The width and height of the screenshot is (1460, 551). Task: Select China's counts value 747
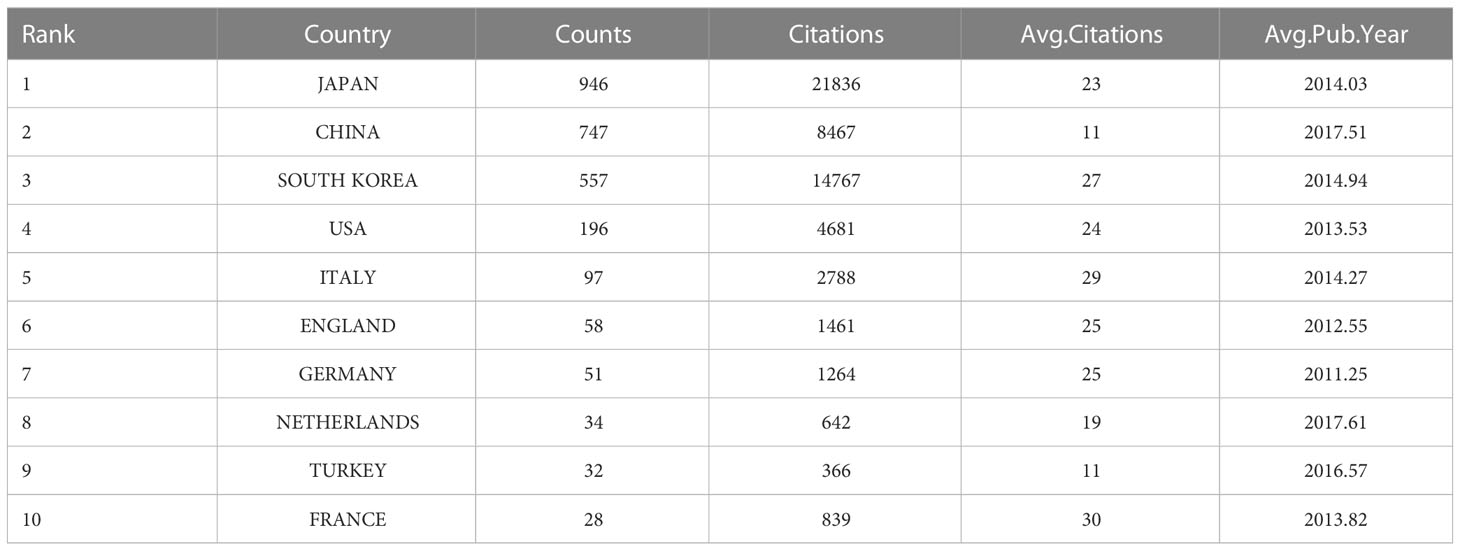[x=593, y=132]
